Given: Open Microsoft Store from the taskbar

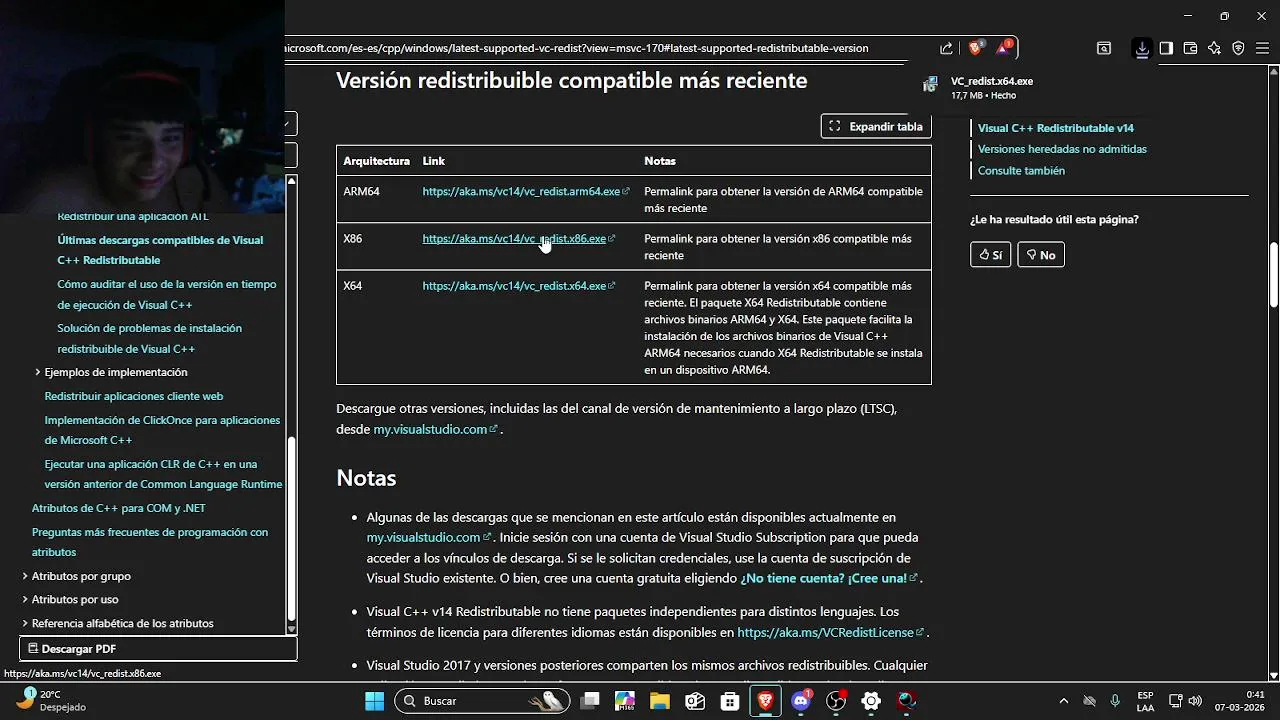Looking at the screenshot, I should click(730, 701).
